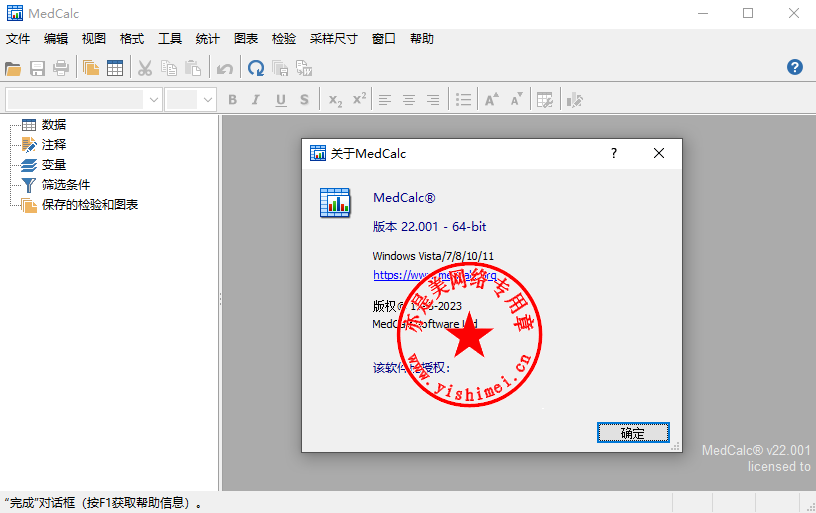816x513 pixels.
Task: Open the saved tests files icon in toolbar
Action: pyautogui.click(x=91, y=68)
